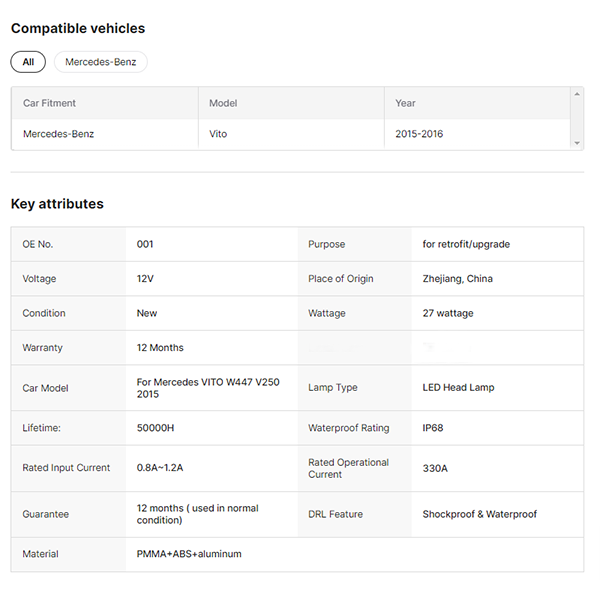This screenshot has height=600, width=600.
Task: Click the Year column header
Action: (x=405, y=103)
